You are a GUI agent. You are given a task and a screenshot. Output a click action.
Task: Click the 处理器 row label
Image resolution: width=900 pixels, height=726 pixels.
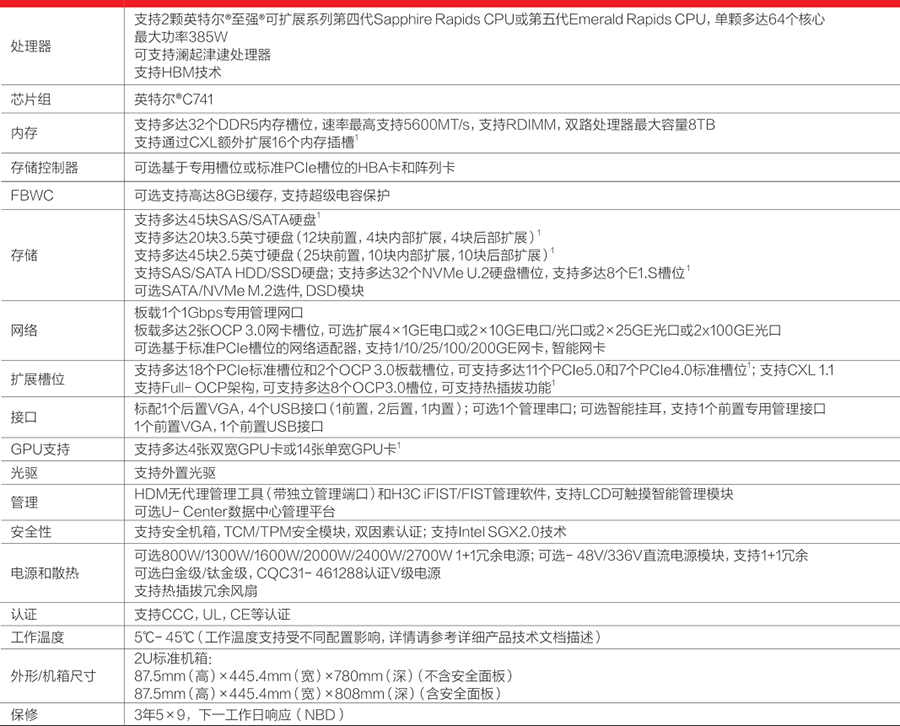31,46
